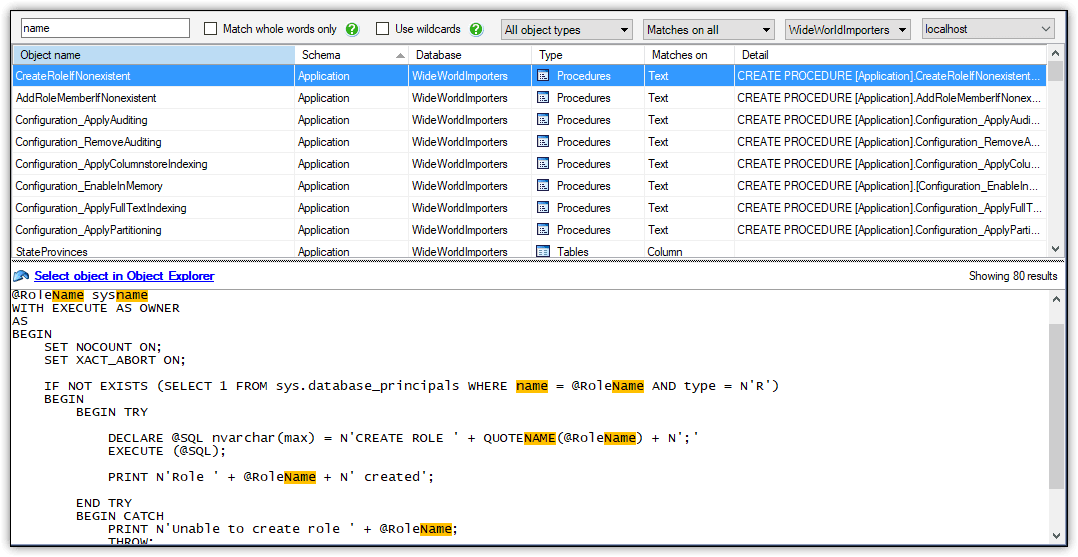The image size is (1078, 557).
Task: Click help icon beside Match whole words only
Action: [352, 29]
